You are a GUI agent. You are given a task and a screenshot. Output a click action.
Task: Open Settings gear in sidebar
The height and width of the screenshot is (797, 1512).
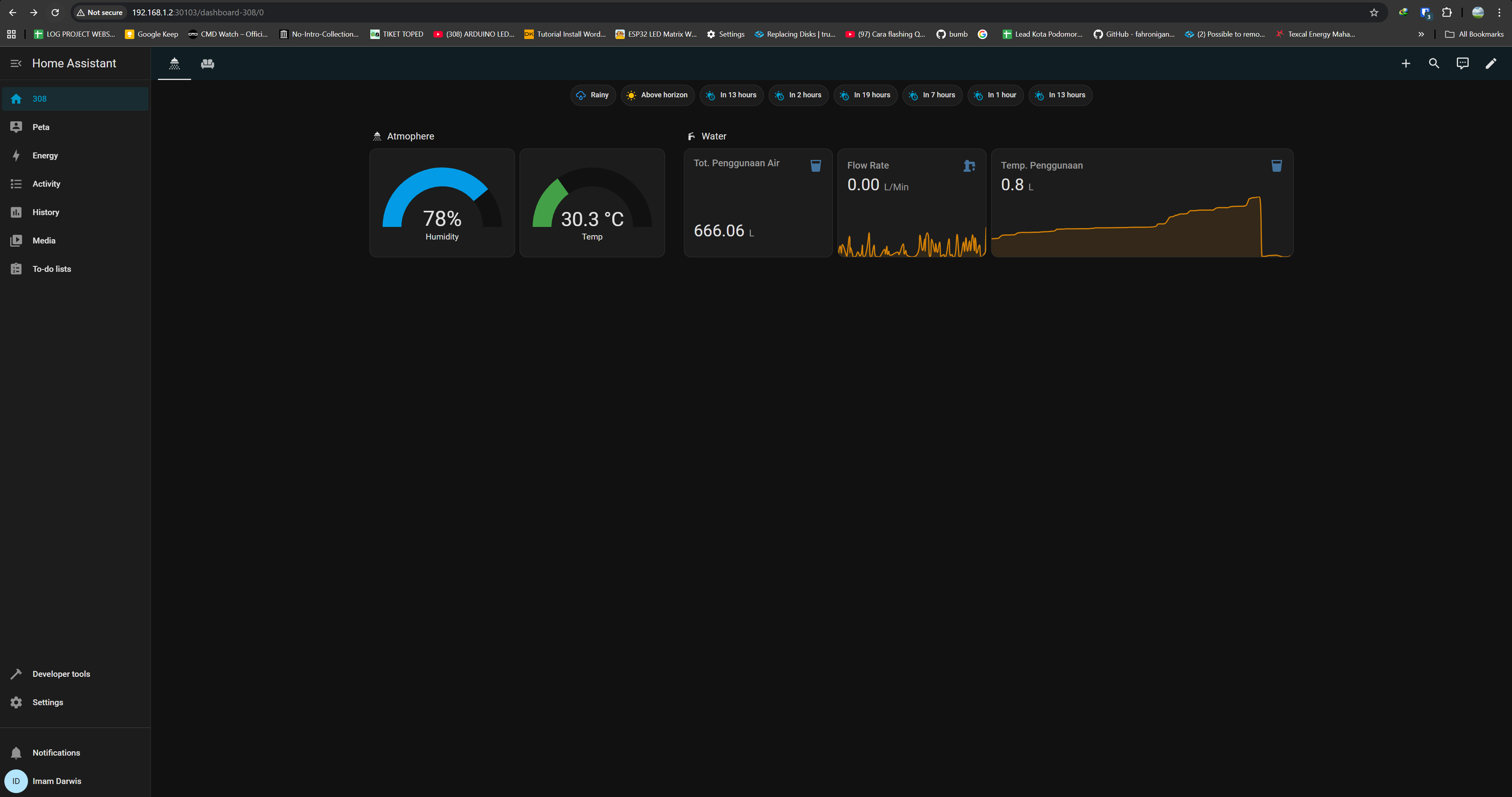click(48, 702)
